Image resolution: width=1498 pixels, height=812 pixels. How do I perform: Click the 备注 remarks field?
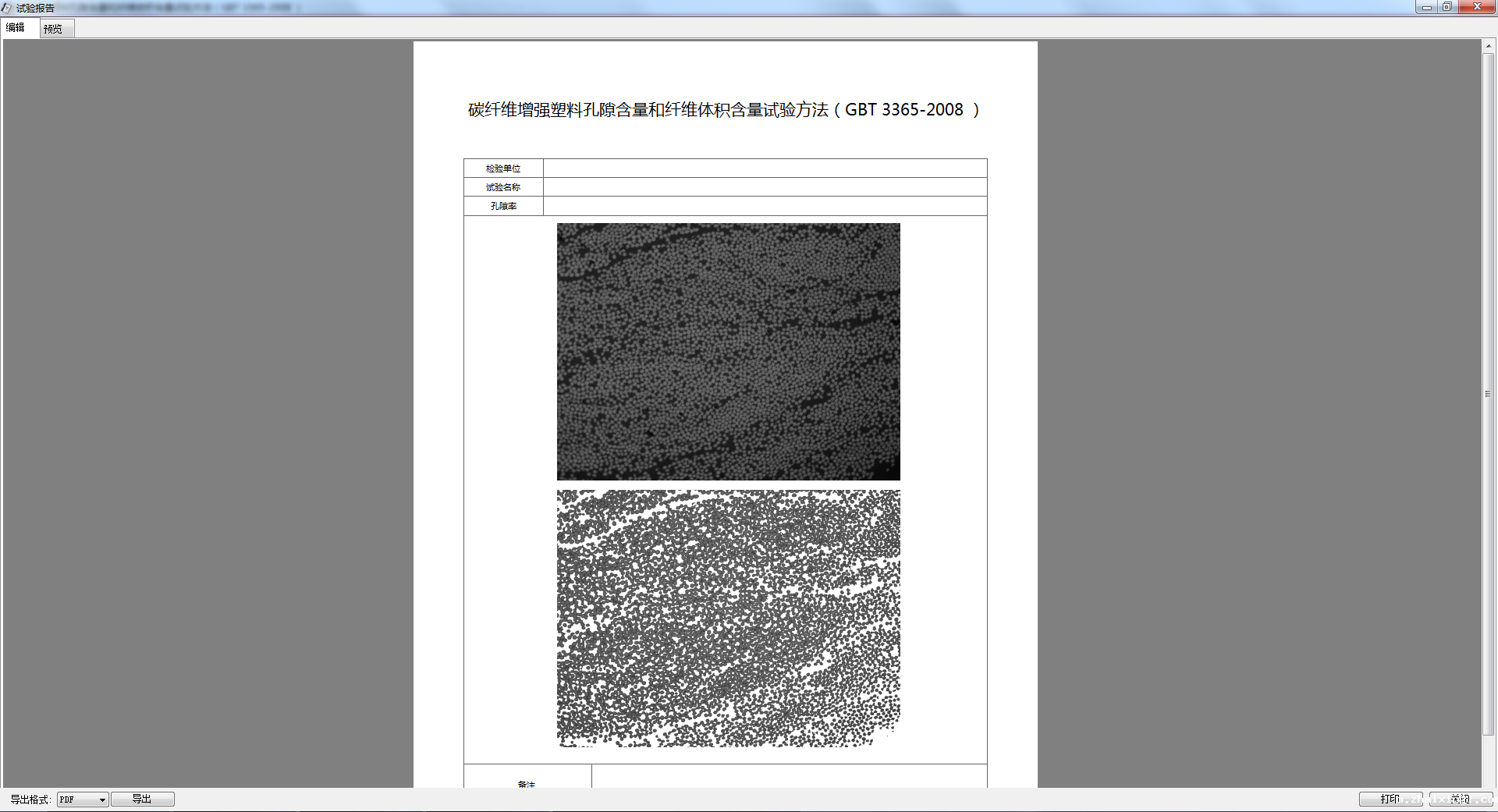[x=788, y=777]
